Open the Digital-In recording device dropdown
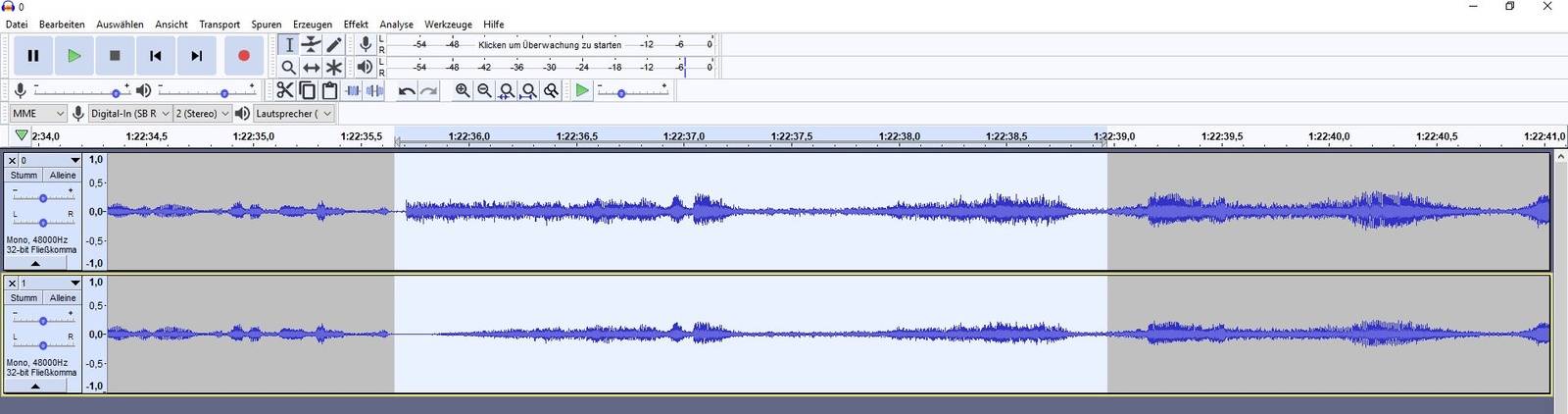Screen dimensions: 1568x414 coord(129,114)
